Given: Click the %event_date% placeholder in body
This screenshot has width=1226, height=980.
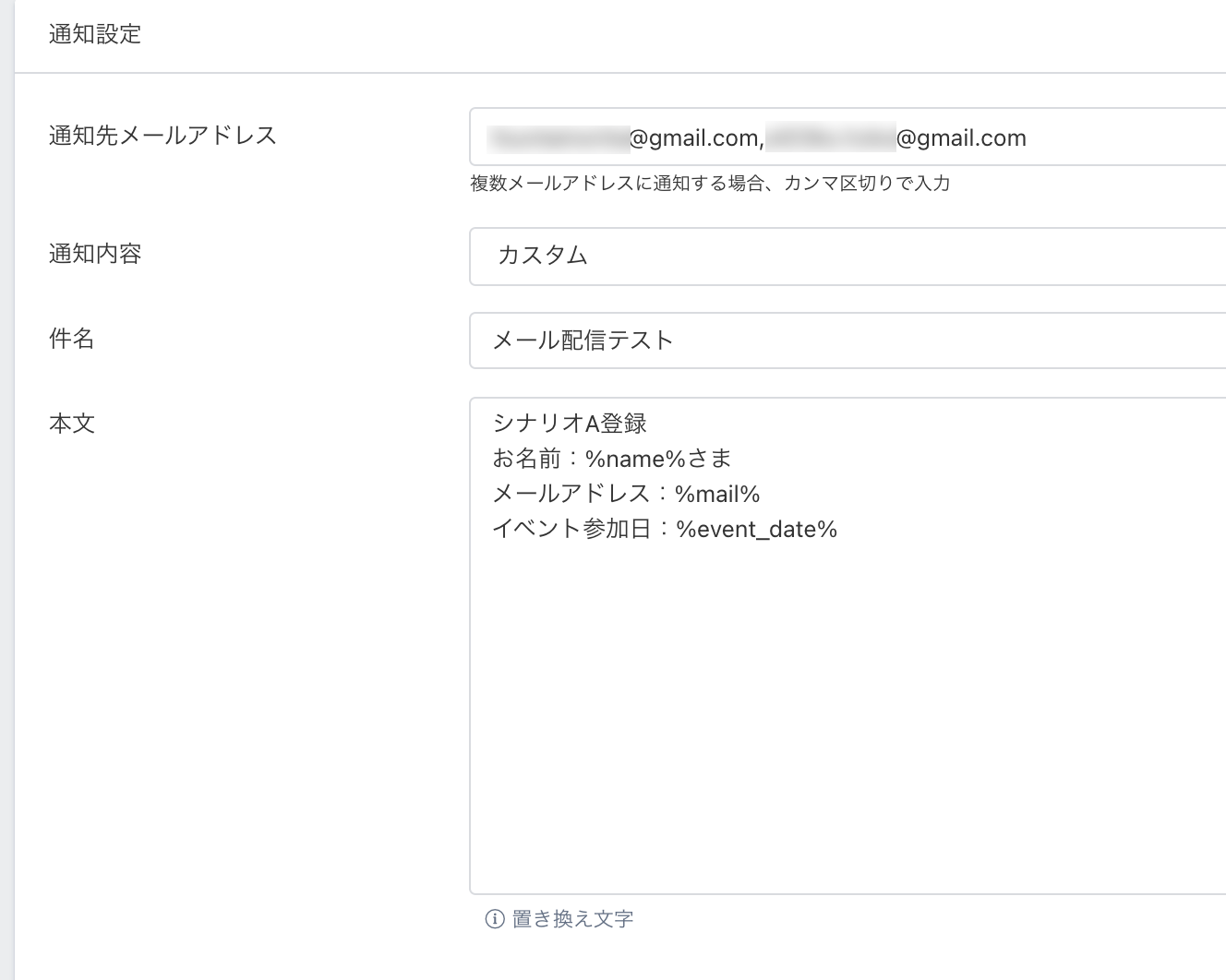Looking at the screenshot, I should (x=756, y=529).
